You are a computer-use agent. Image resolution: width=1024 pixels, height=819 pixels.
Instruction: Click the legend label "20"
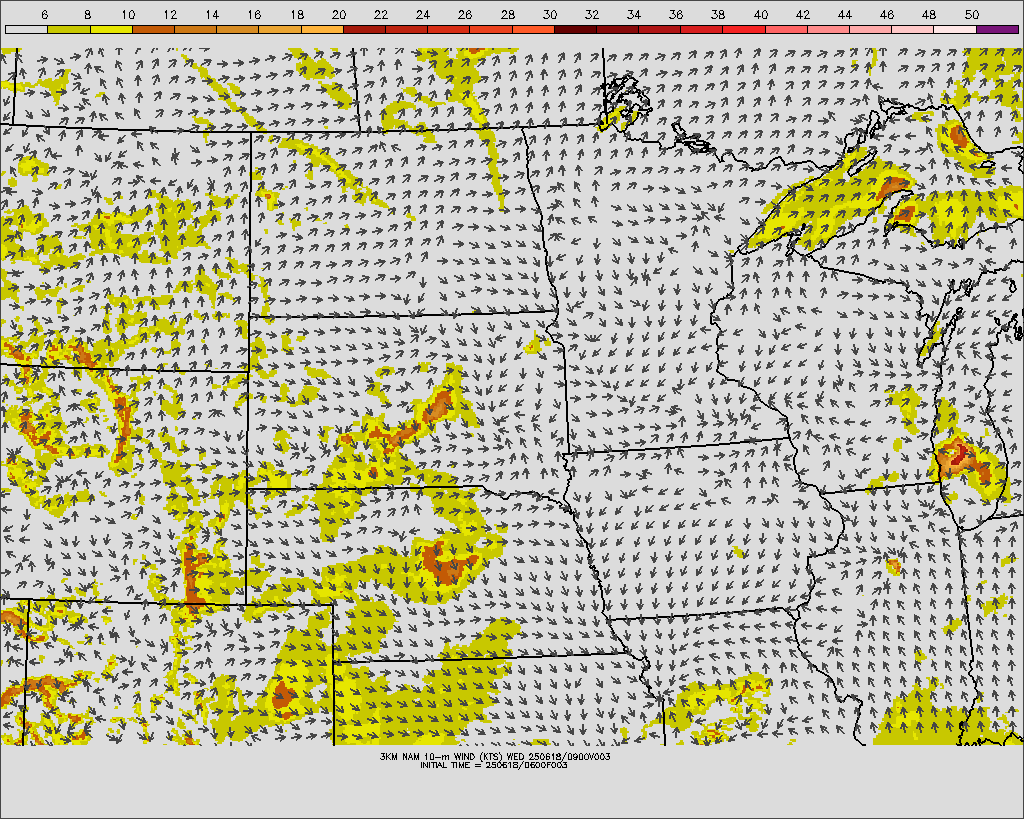tap(338, 14)
